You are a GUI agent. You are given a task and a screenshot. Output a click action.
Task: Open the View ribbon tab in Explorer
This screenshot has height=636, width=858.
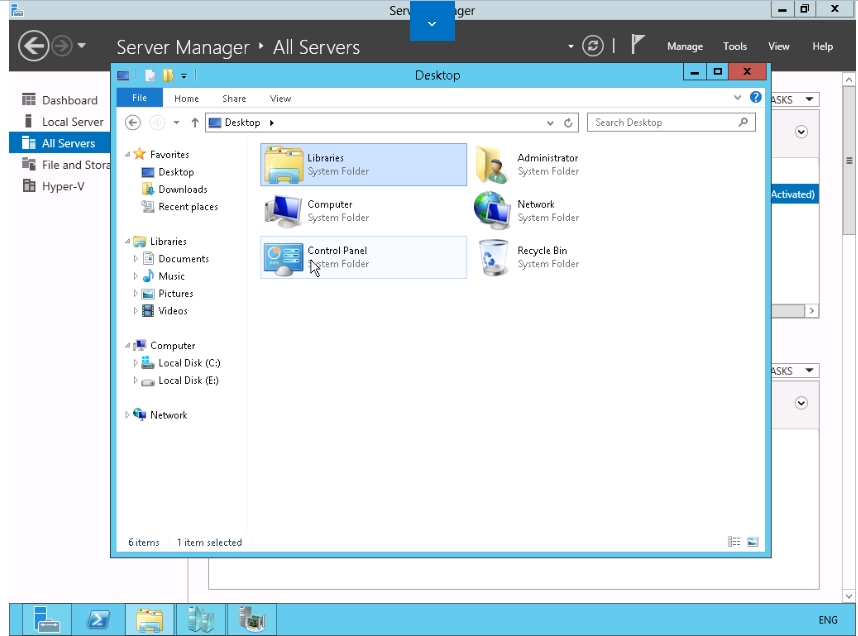click(280, 99)
